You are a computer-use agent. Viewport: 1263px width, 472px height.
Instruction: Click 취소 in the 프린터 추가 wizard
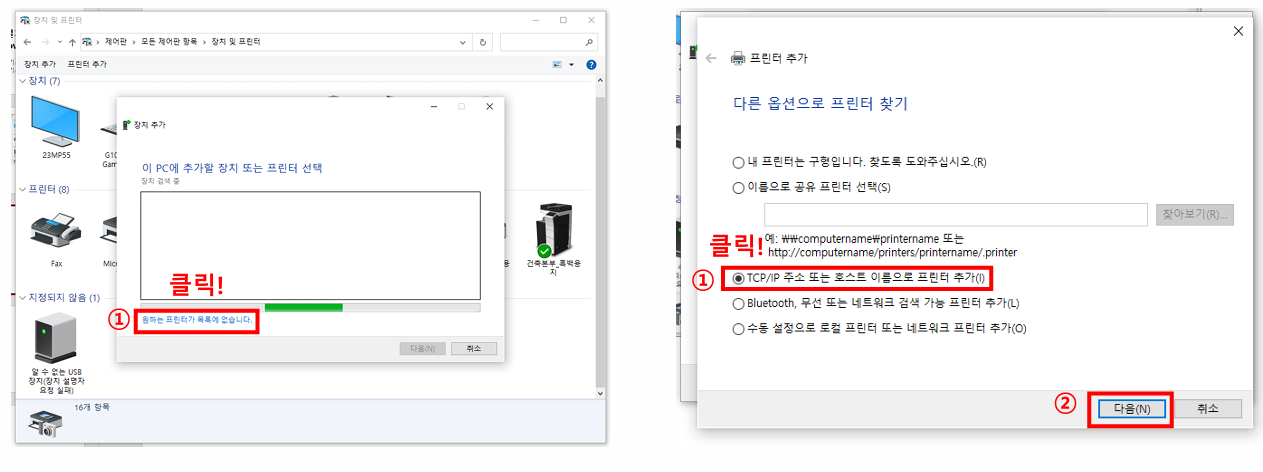point(1208,409)
